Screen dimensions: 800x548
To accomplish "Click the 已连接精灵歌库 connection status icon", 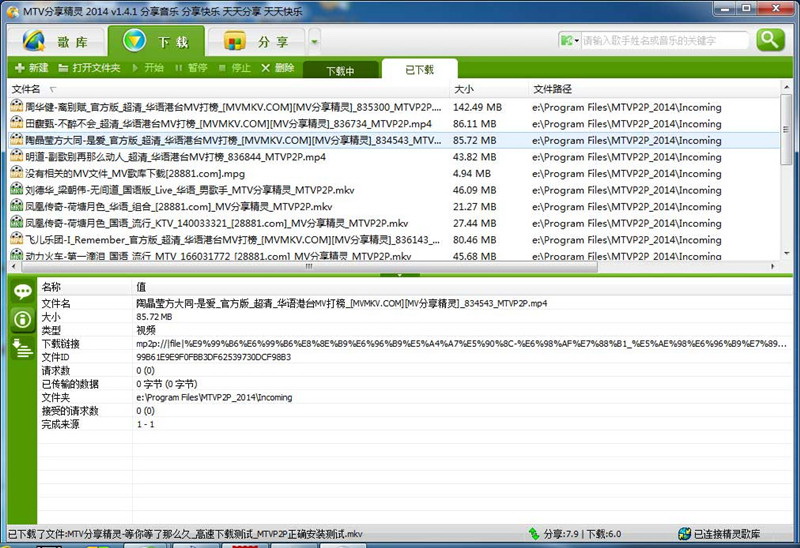I will click(684, 534).
